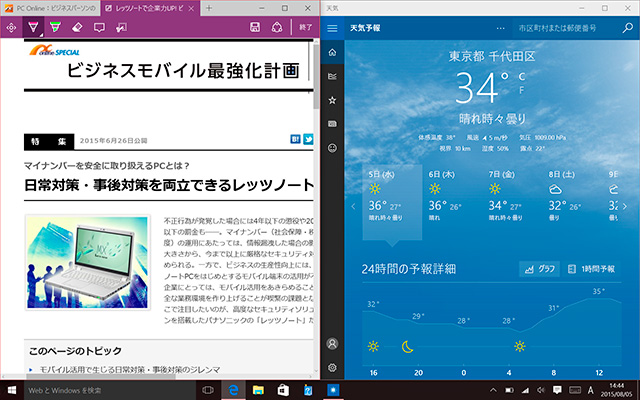The image size is (640, 400).
Task: Select the Eraser tool in web note
Action: (77, 27)
